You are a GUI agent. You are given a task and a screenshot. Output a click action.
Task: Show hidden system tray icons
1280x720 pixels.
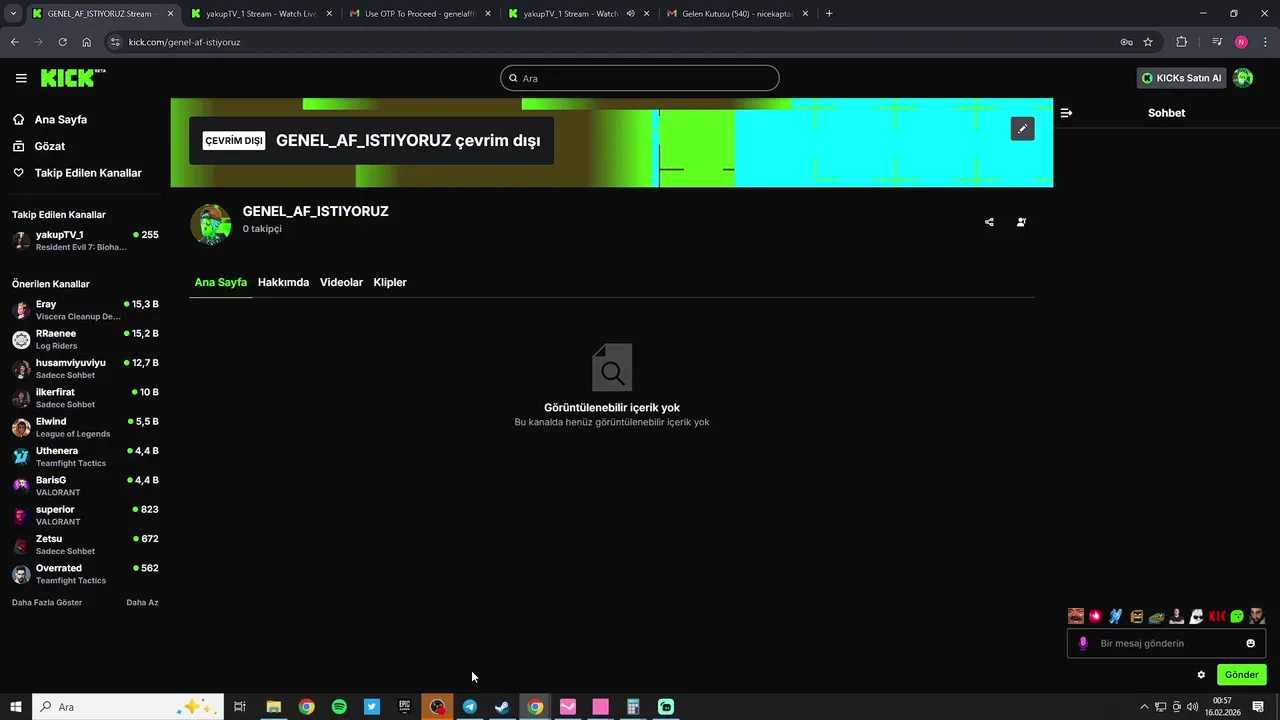pos(1144,707)
